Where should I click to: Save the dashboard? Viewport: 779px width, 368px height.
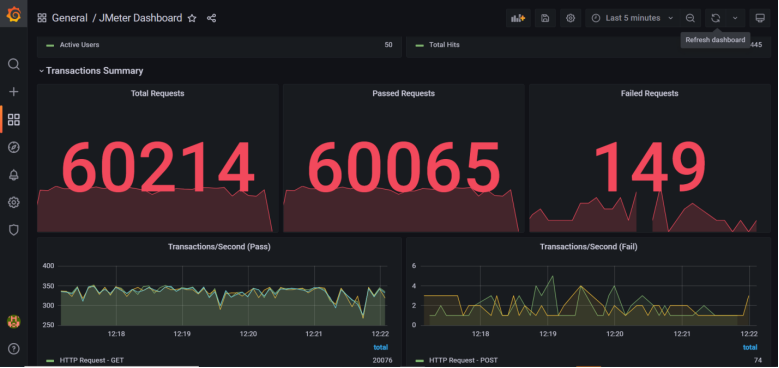545,18
